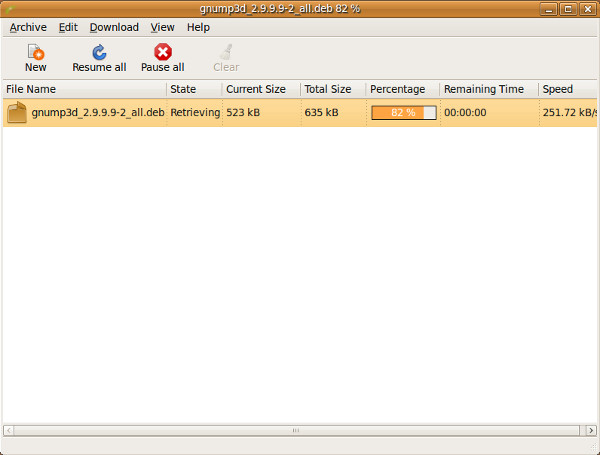Sort by Current Size column header
This screenshot has width=600, height=455.
coord(261,89)
